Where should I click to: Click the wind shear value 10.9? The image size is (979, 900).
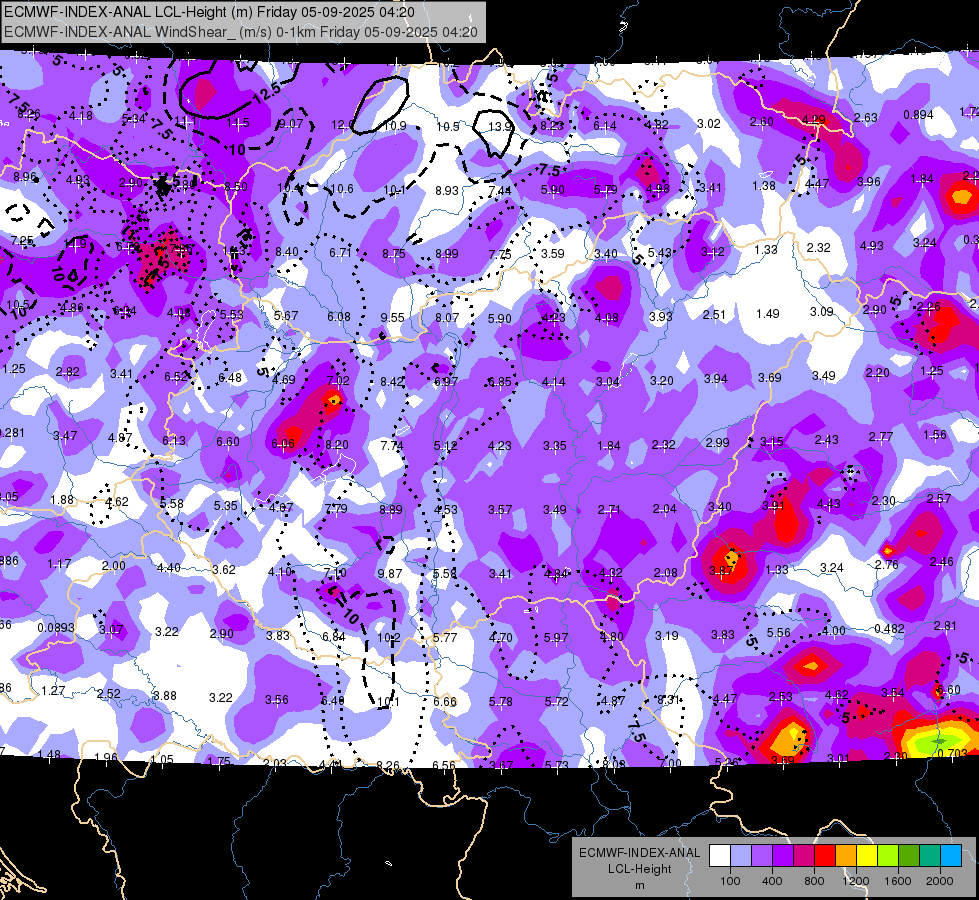pos(395,126)
